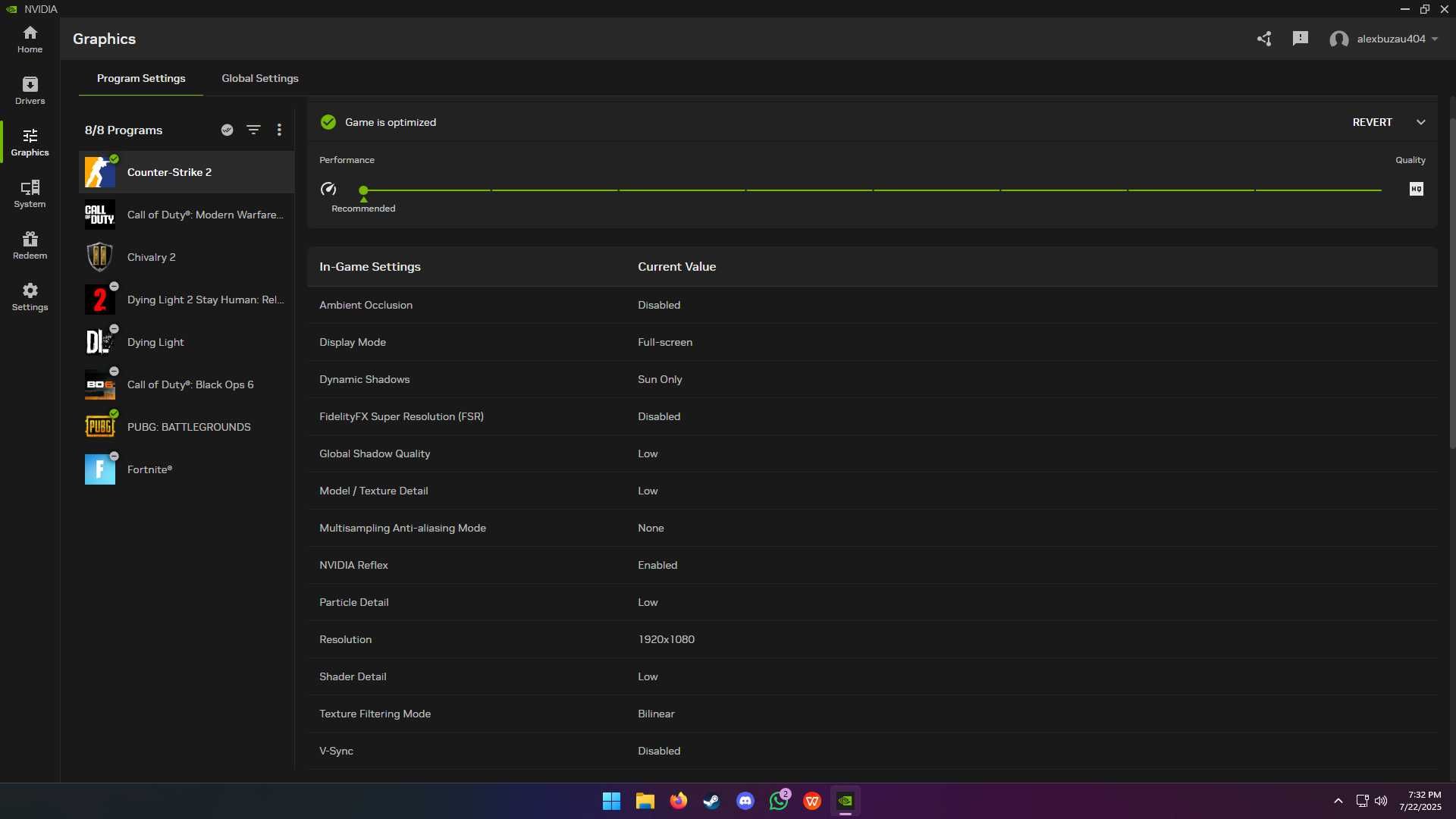Open Discord from the taskbar
The width and height of the screenshot is (1456, 819).
(745, 801)
